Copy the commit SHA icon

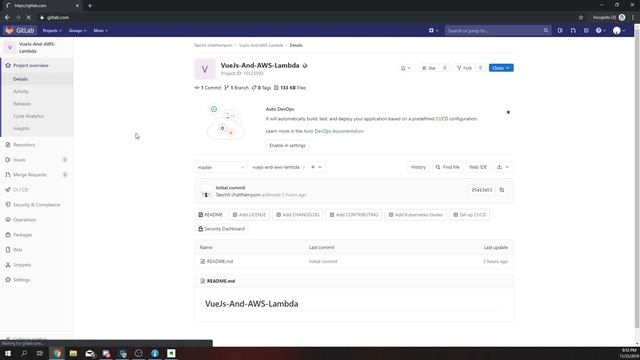[502, 190]
